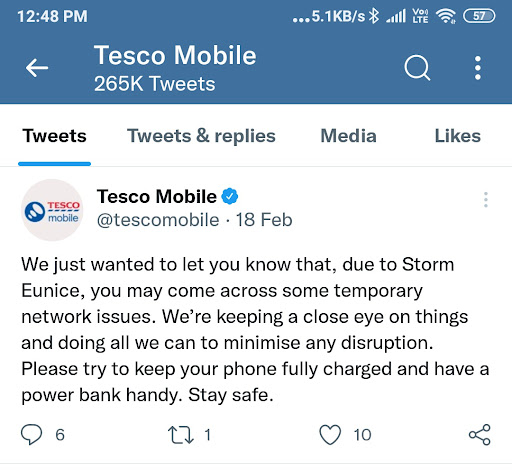Switch to the Likes tab
The width and height of the screenshot is (512, 470).
tap(458, 136)
